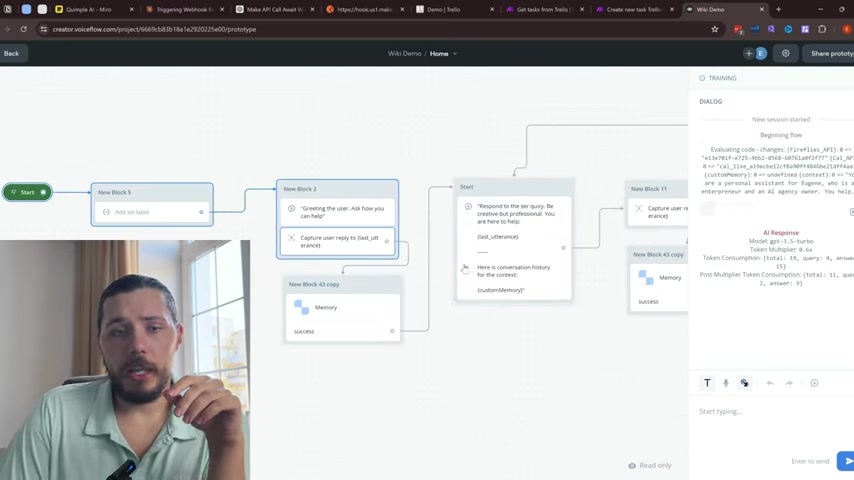Click the New Block 2 title
The width and height of the screenshot is (854, 480).
point(300,189)
